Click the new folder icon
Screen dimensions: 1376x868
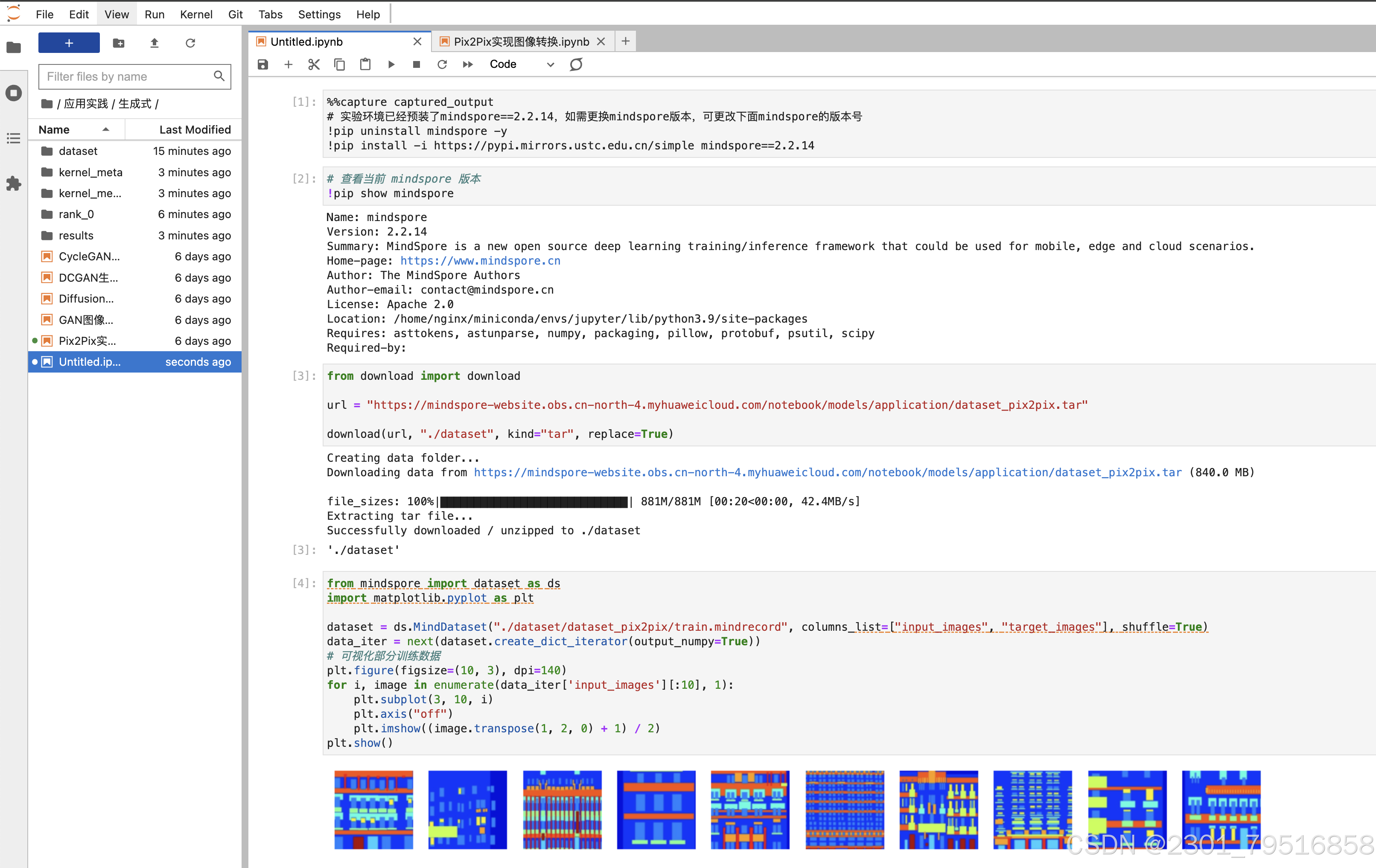(119, 43)
